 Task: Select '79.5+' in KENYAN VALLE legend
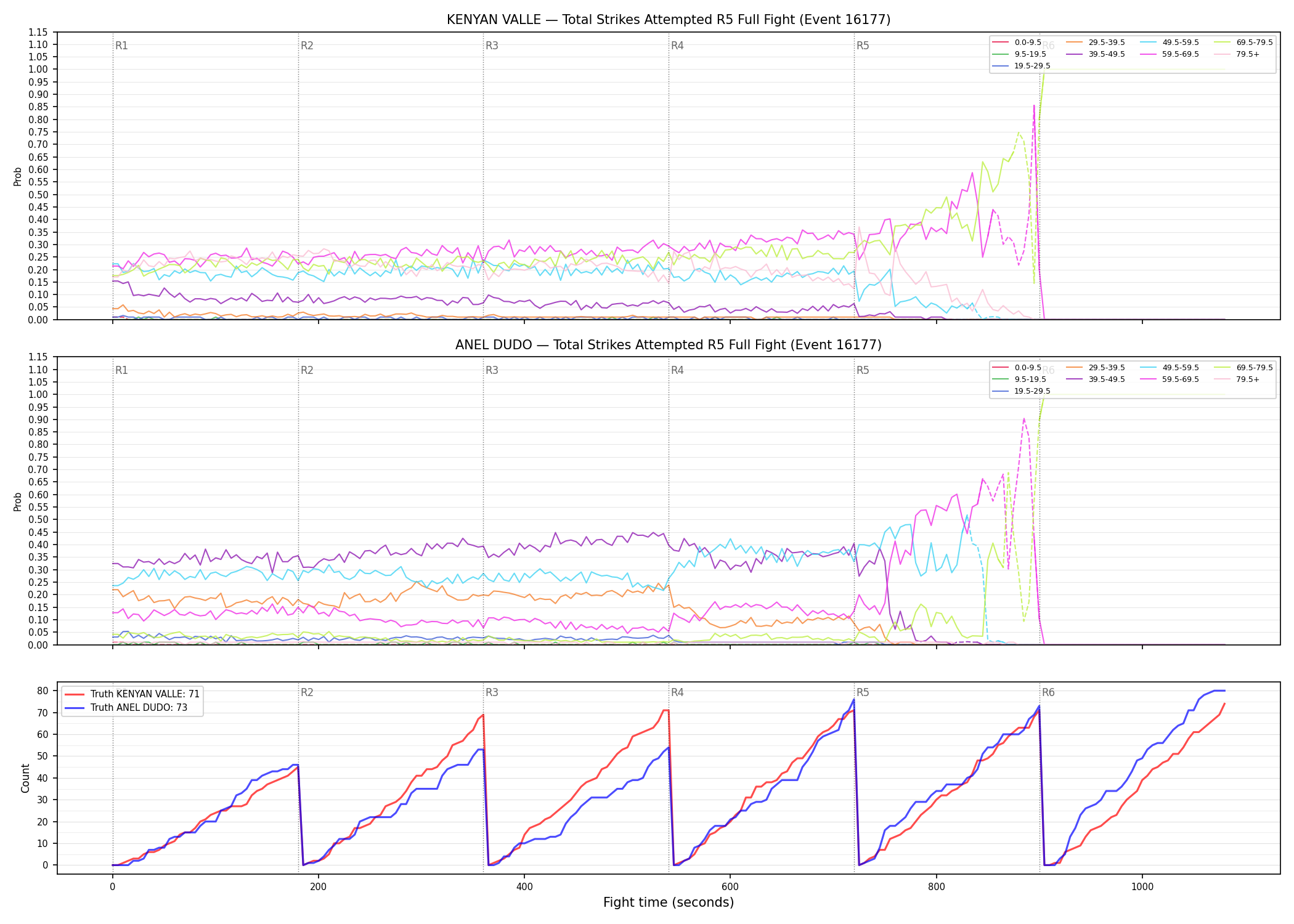click(x=1248, y=54)
